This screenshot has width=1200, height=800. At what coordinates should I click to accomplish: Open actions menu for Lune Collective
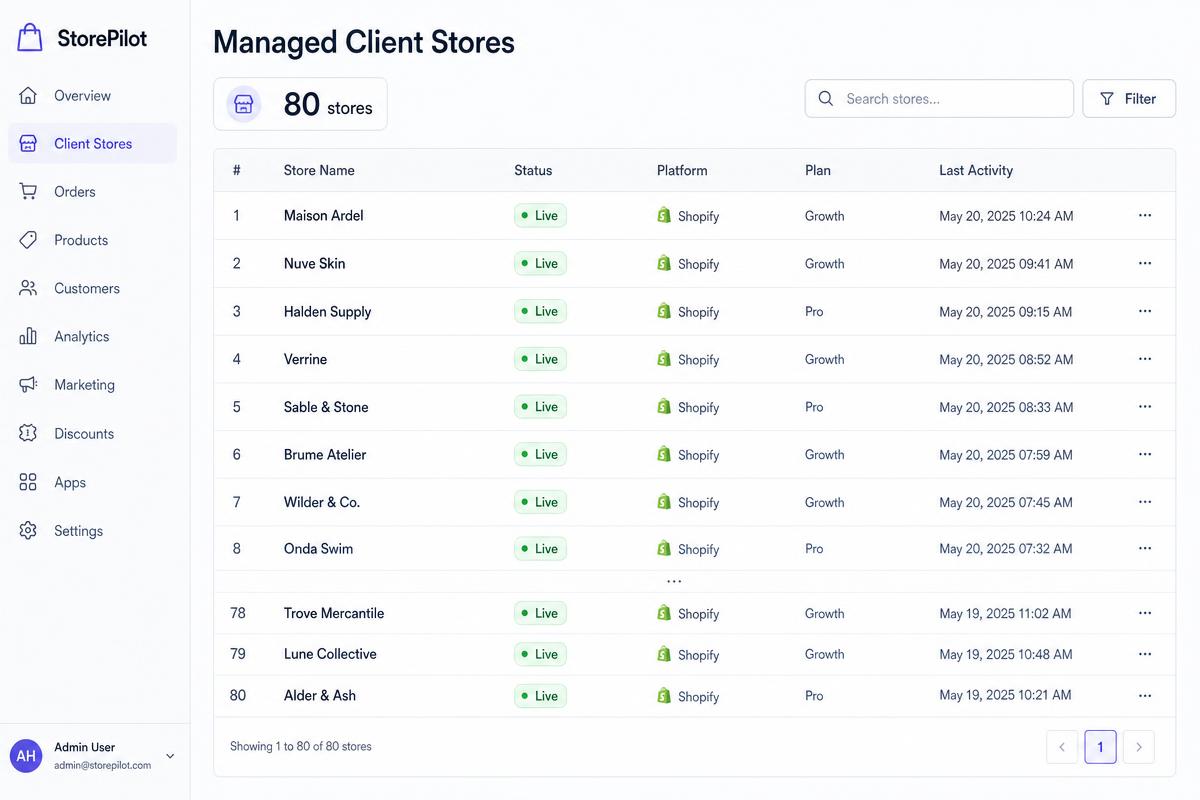(x=1145, y=654)
